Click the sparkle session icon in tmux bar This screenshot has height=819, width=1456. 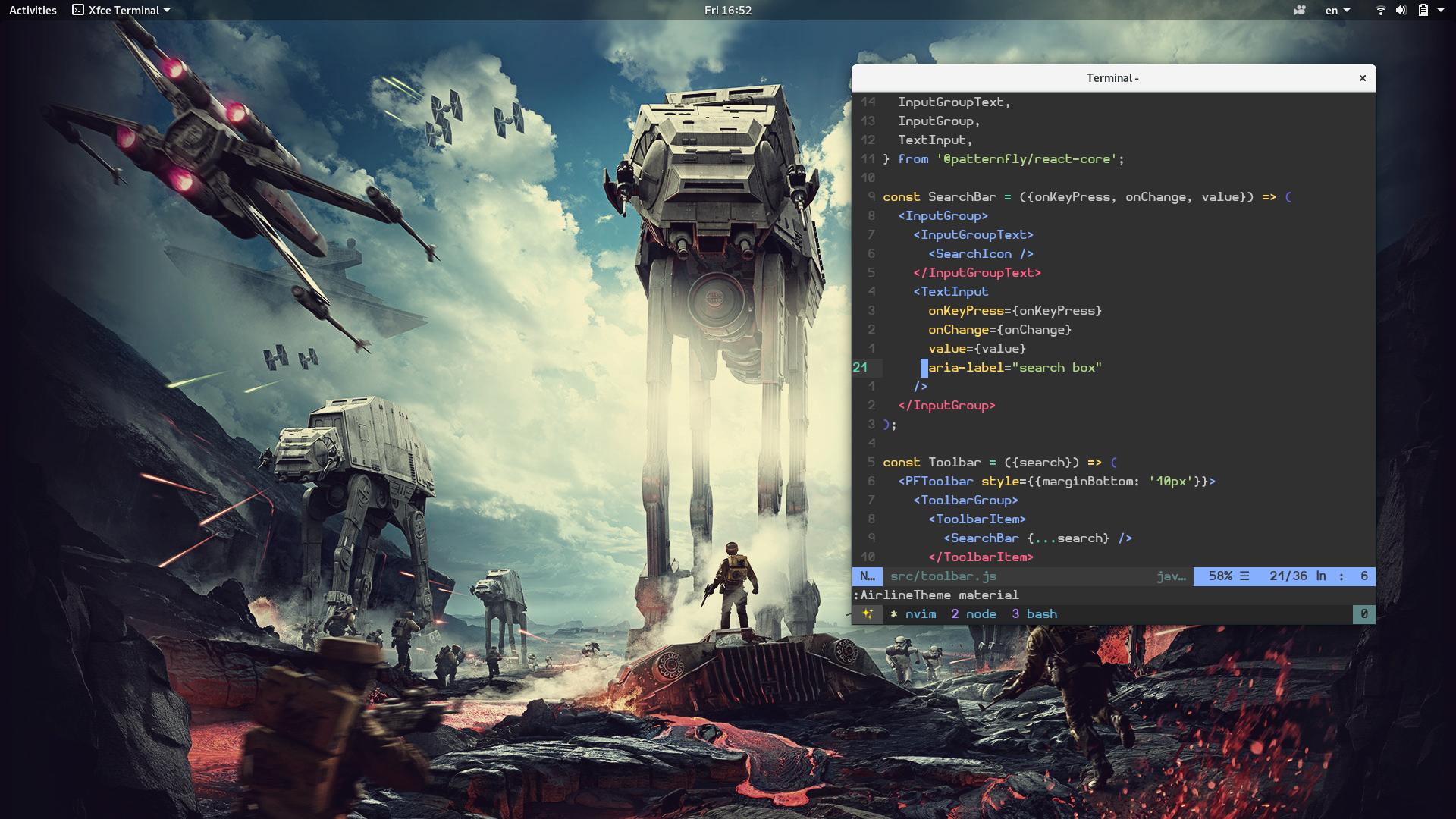[868, 613]
